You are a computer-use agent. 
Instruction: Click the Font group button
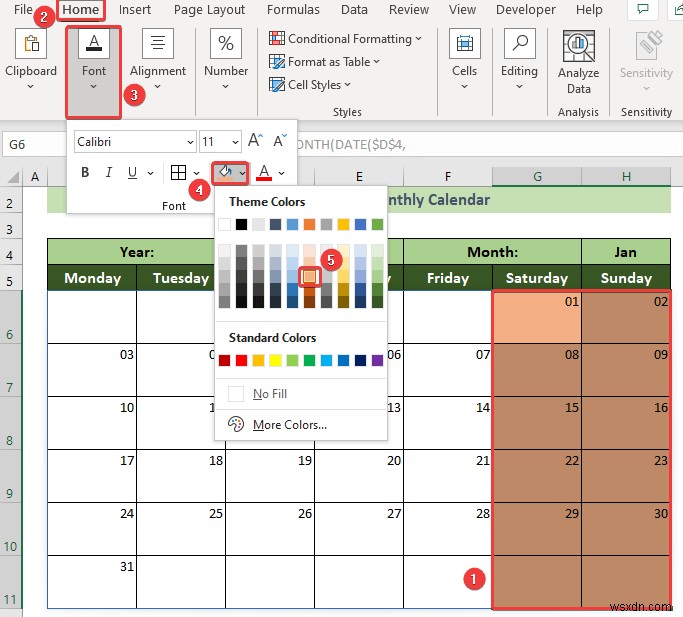click(94, 72)
